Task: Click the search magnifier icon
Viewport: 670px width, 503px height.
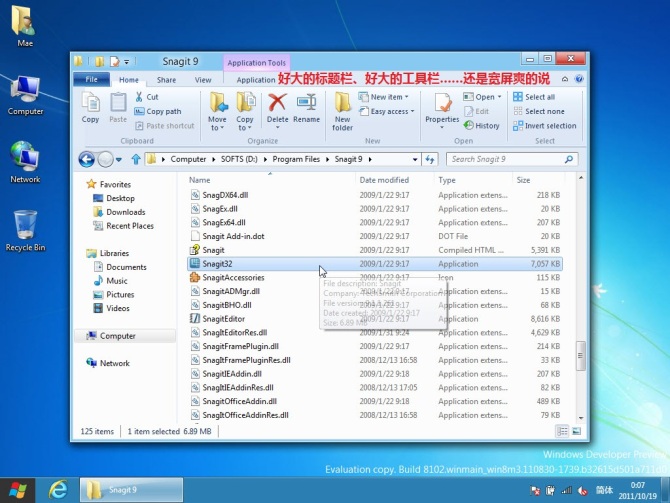Action: pyautogui.click(x=569, y=159)
